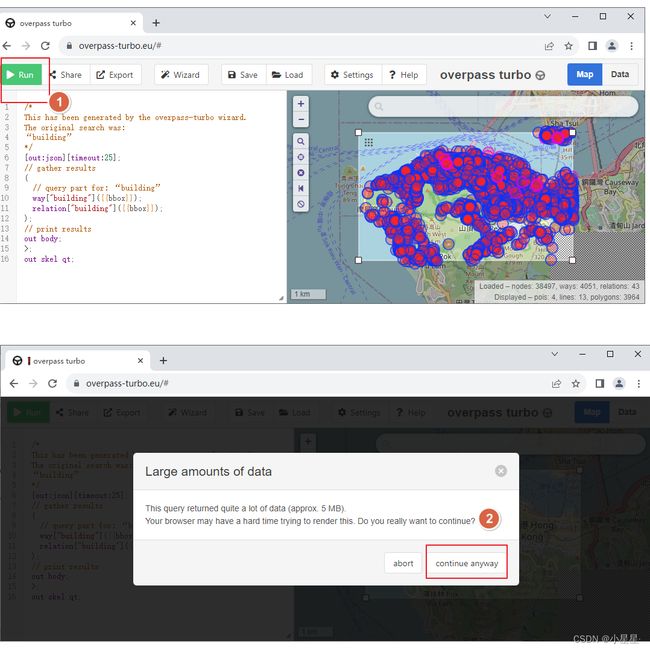The height and width of the screenshot is (650, 650).
Task: Open tab search chevron in upper window
Action: click(x=547, y=16)
